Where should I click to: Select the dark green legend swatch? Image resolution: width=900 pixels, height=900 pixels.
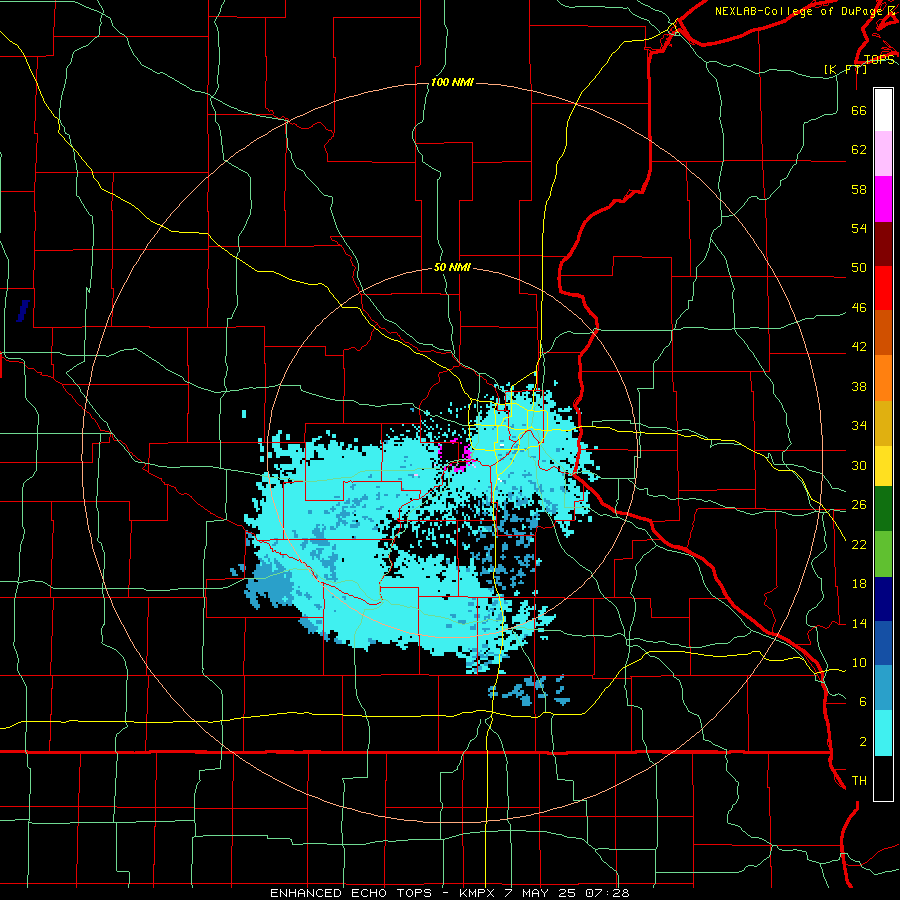(883, 509)
